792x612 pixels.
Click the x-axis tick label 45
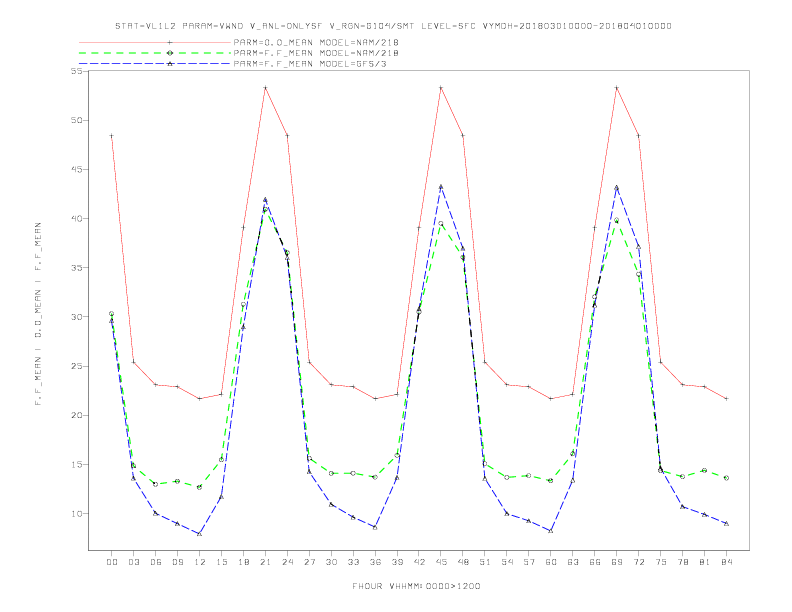click(x=441, y=562)
